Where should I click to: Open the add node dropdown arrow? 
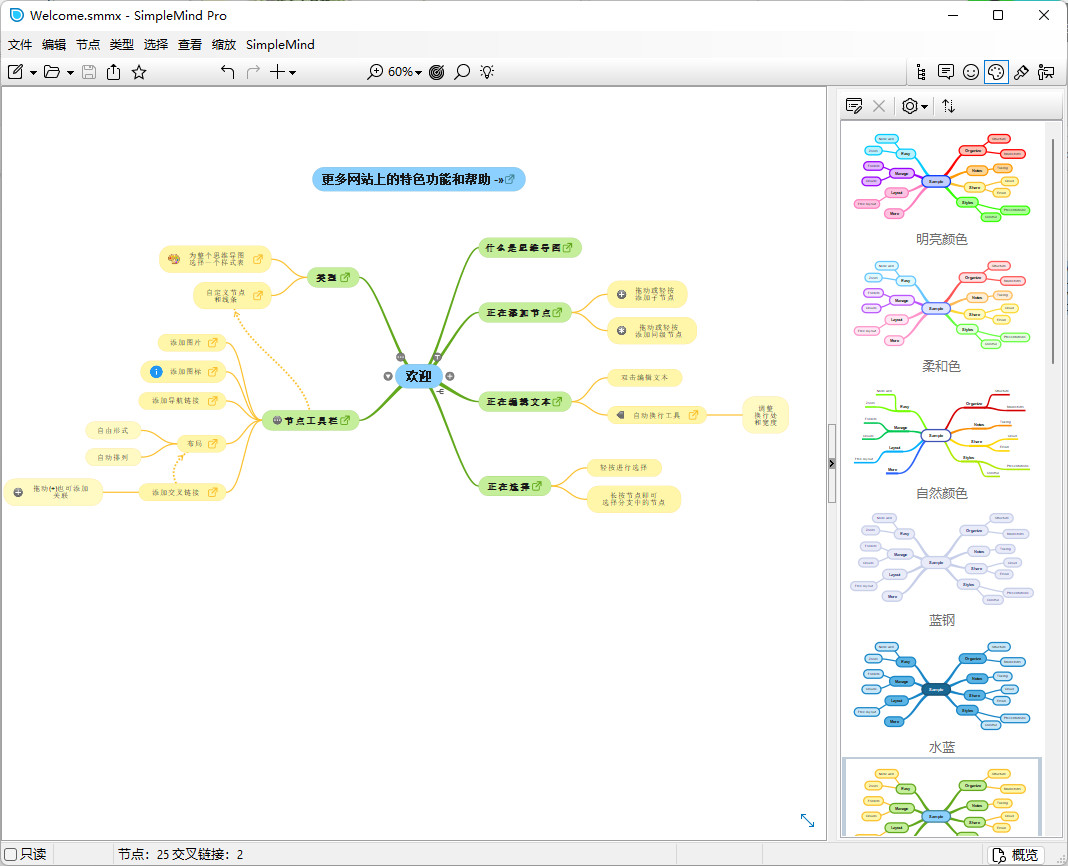[x=292, y=72]
